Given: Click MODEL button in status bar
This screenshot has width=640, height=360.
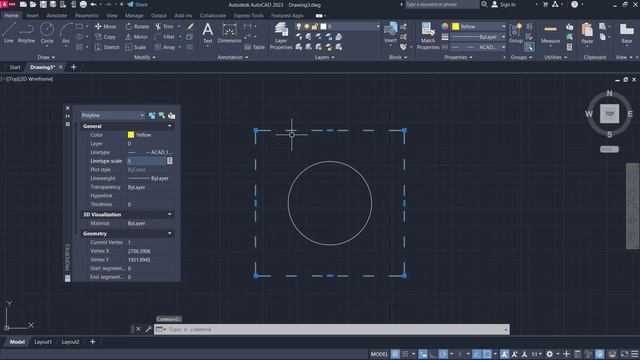Looking at the screenshot, I should [379, 354].
